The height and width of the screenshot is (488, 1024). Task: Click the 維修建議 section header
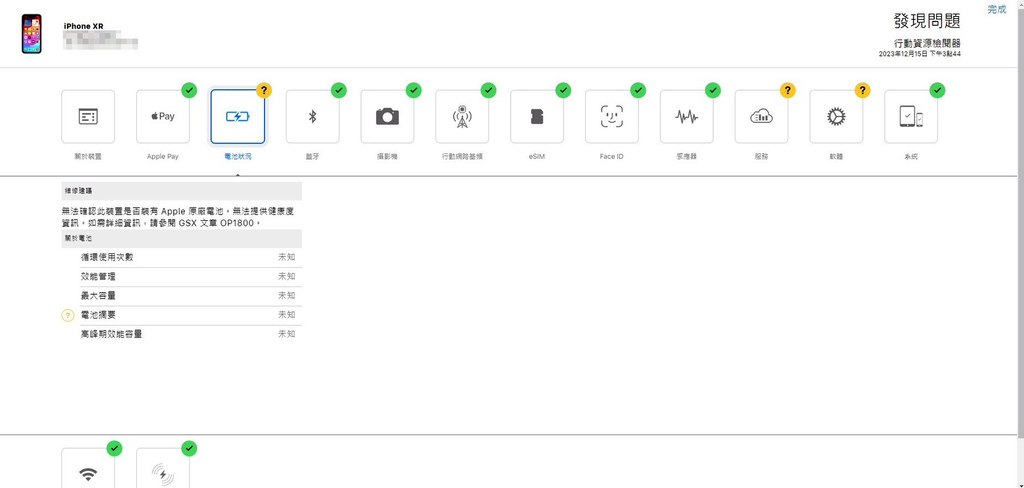click(182, 191)
